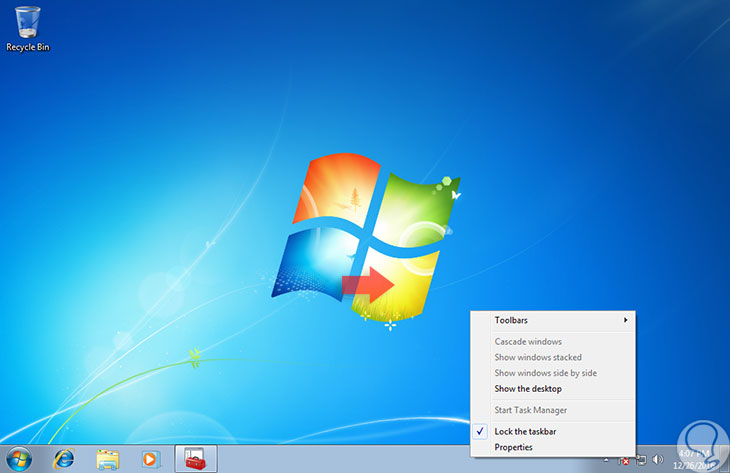The image size is (730, 473).
Task: Click the Windows Start orb
Action: tap(19, 459)
